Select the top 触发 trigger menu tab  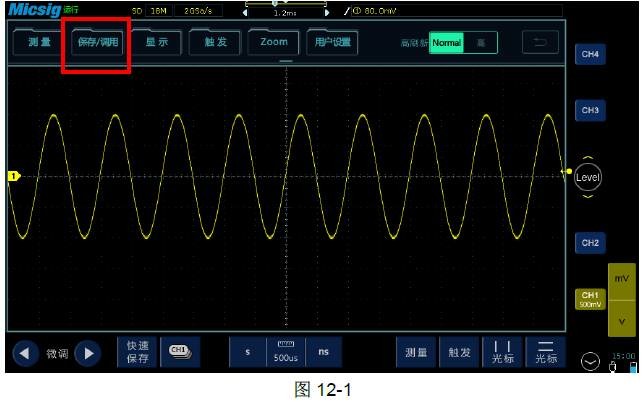click(x=214, y=43)
